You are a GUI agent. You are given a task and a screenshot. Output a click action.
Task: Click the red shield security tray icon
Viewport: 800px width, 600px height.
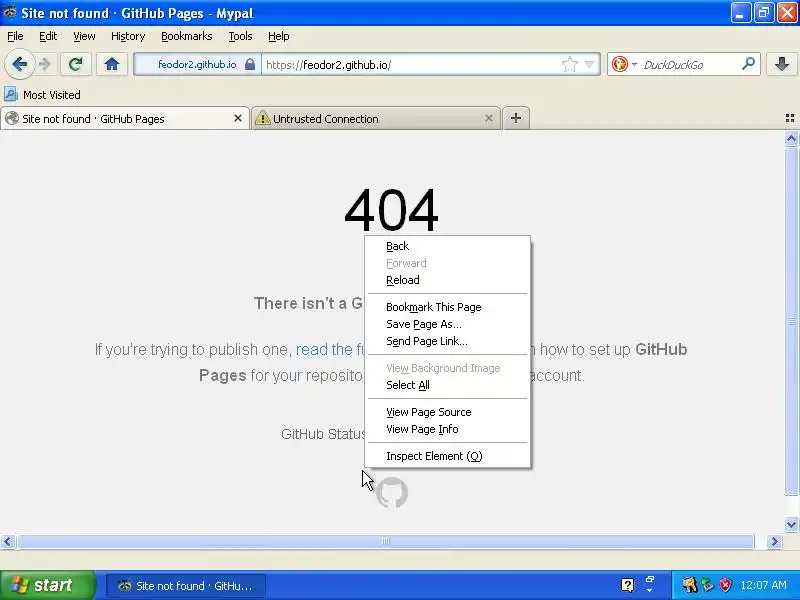coord(726,585)
